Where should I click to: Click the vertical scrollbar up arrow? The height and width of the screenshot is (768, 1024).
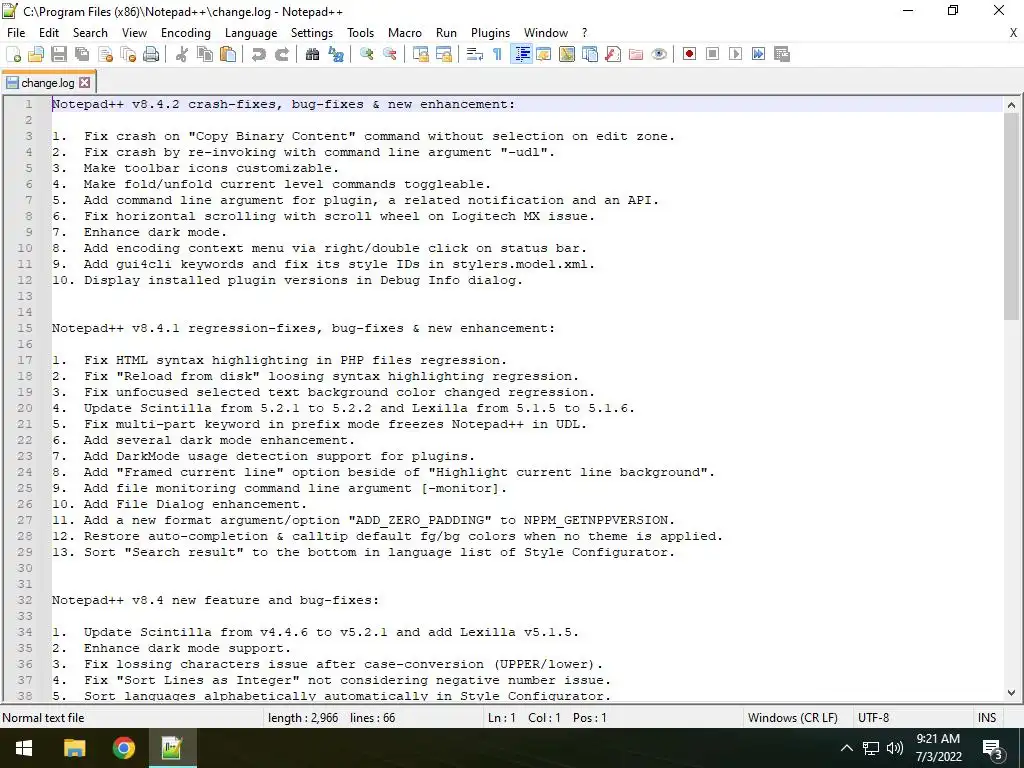coord(1011,104)
